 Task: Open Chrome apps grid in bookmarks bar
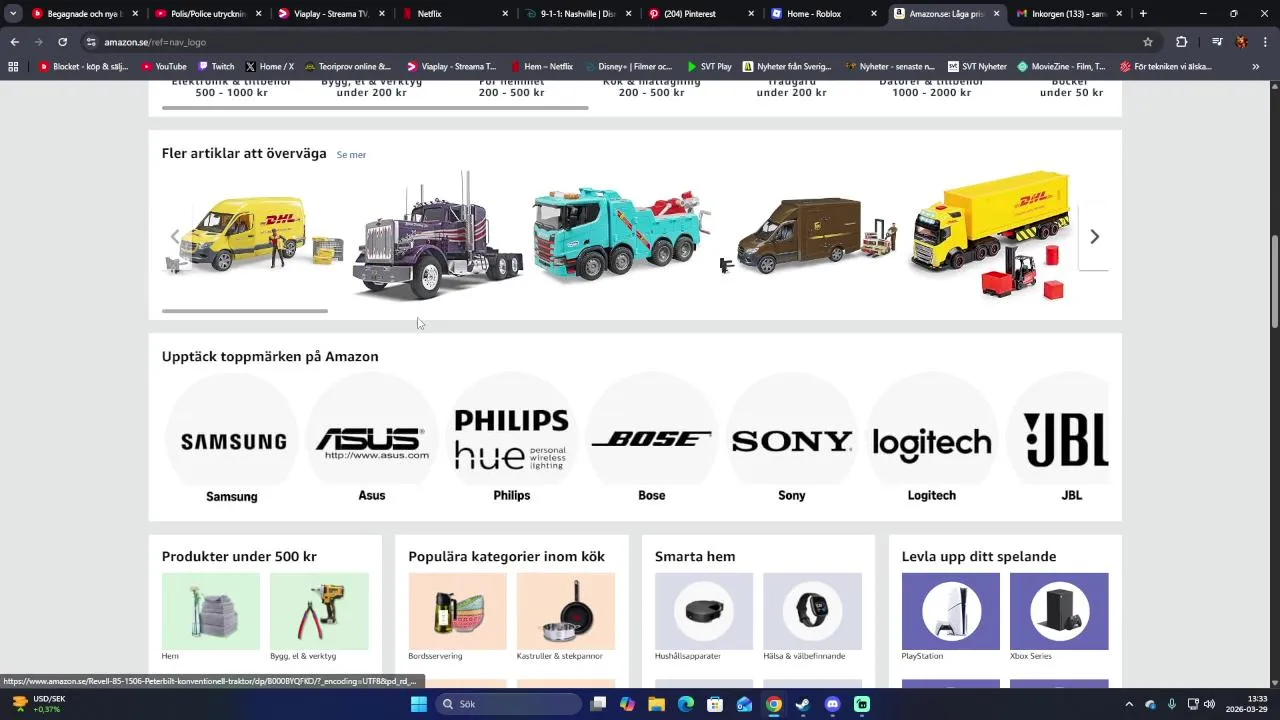(x=13, y=67)
